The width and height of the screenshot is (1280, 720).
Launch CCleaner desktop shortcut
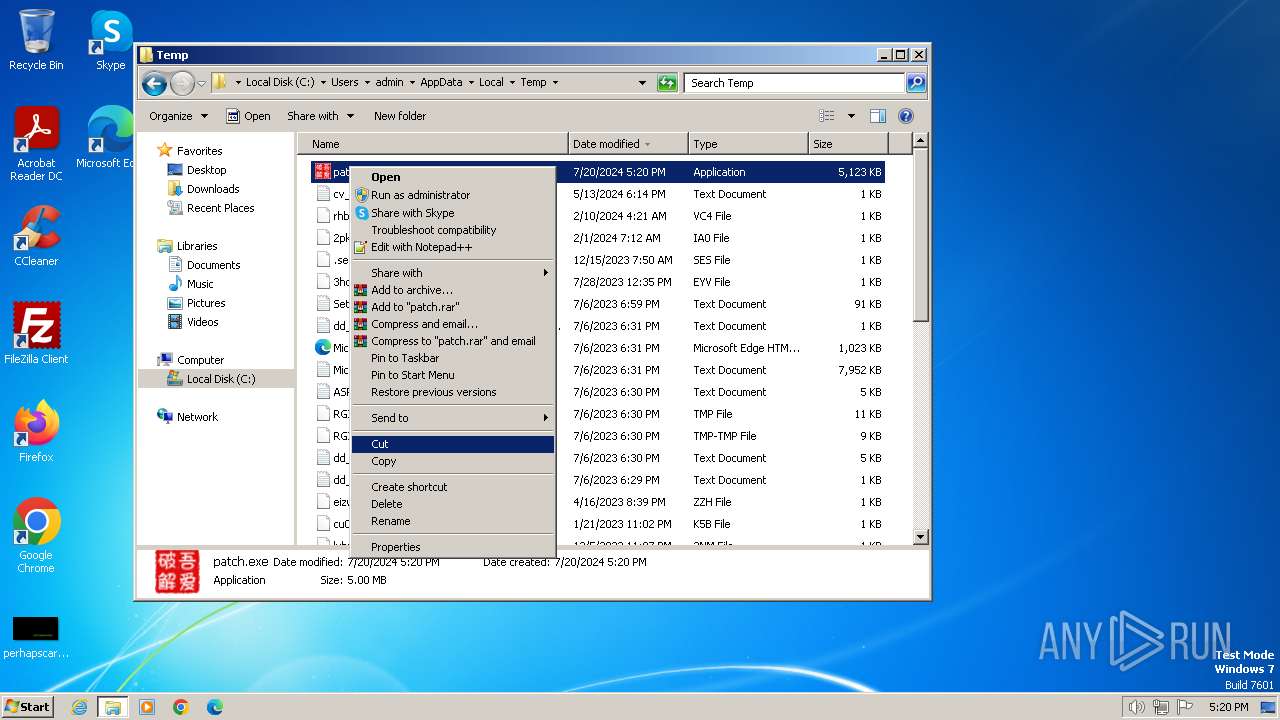(x=36, y=236)
